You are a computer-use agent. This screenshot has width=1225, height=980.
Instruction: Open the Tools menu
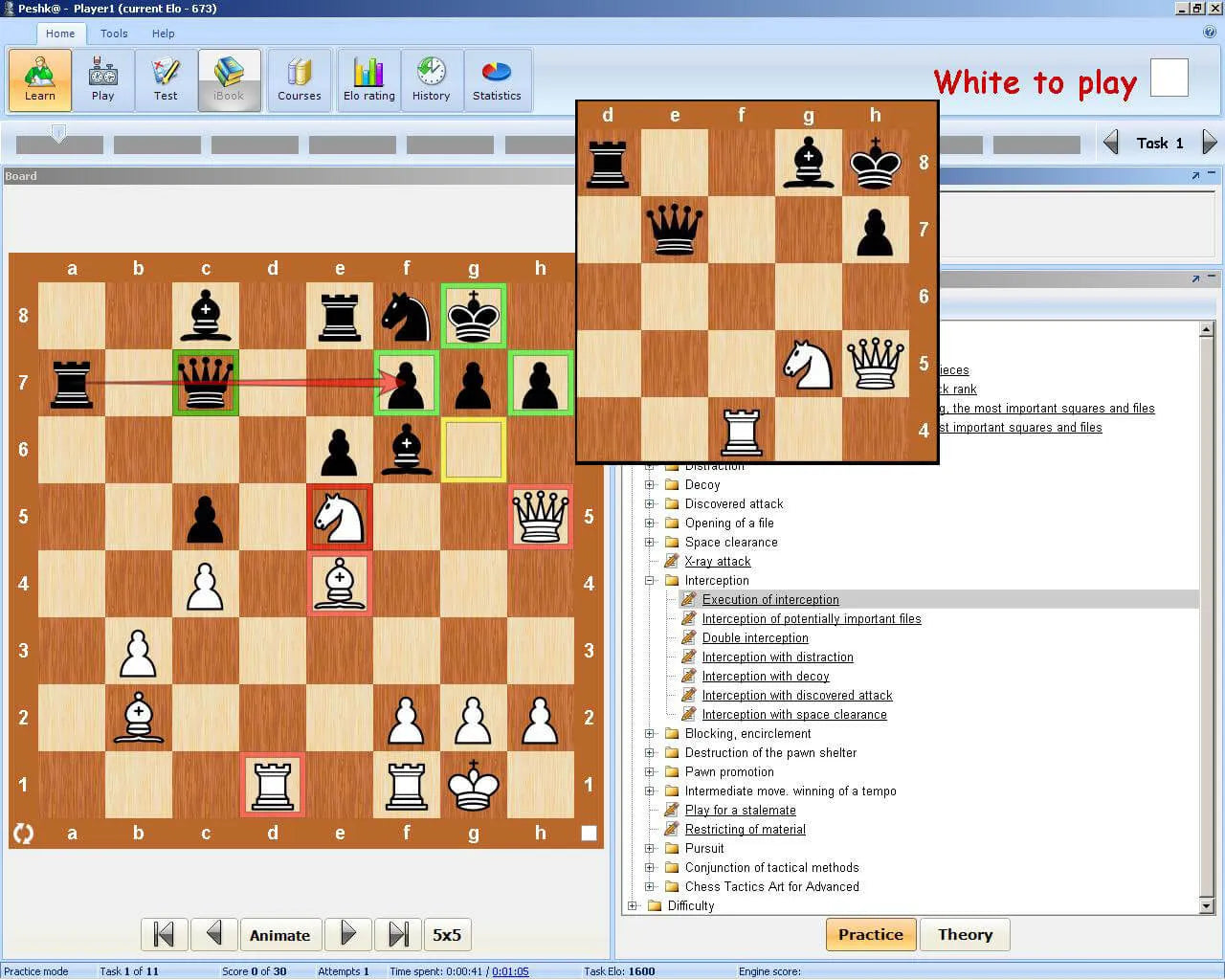pyautogui.click(x=114, y=33)
